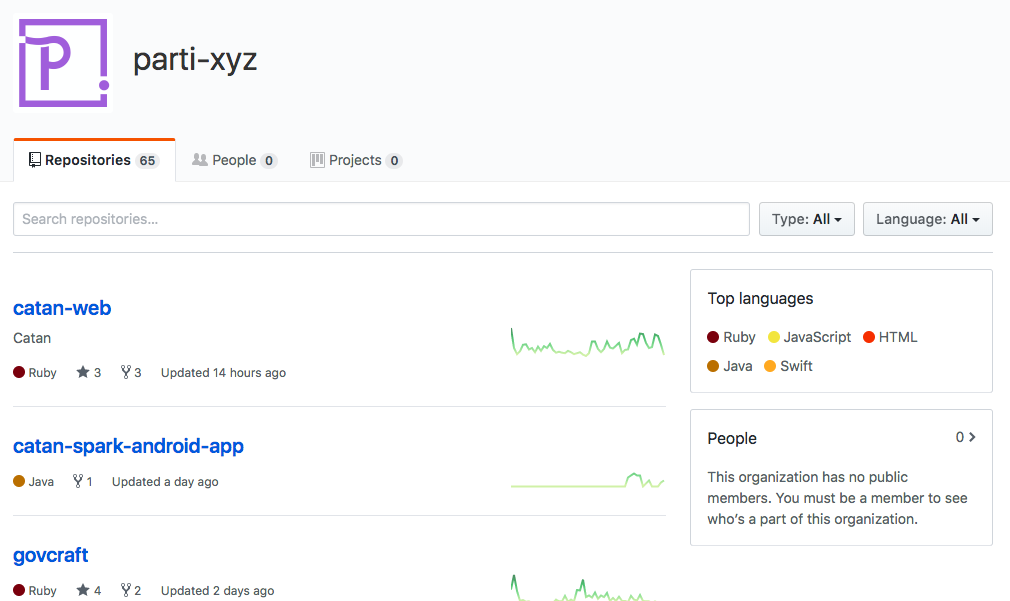The image size is (1010, 601).
Task: Open the govcraft repository link
Action: [x=51, y=555]
